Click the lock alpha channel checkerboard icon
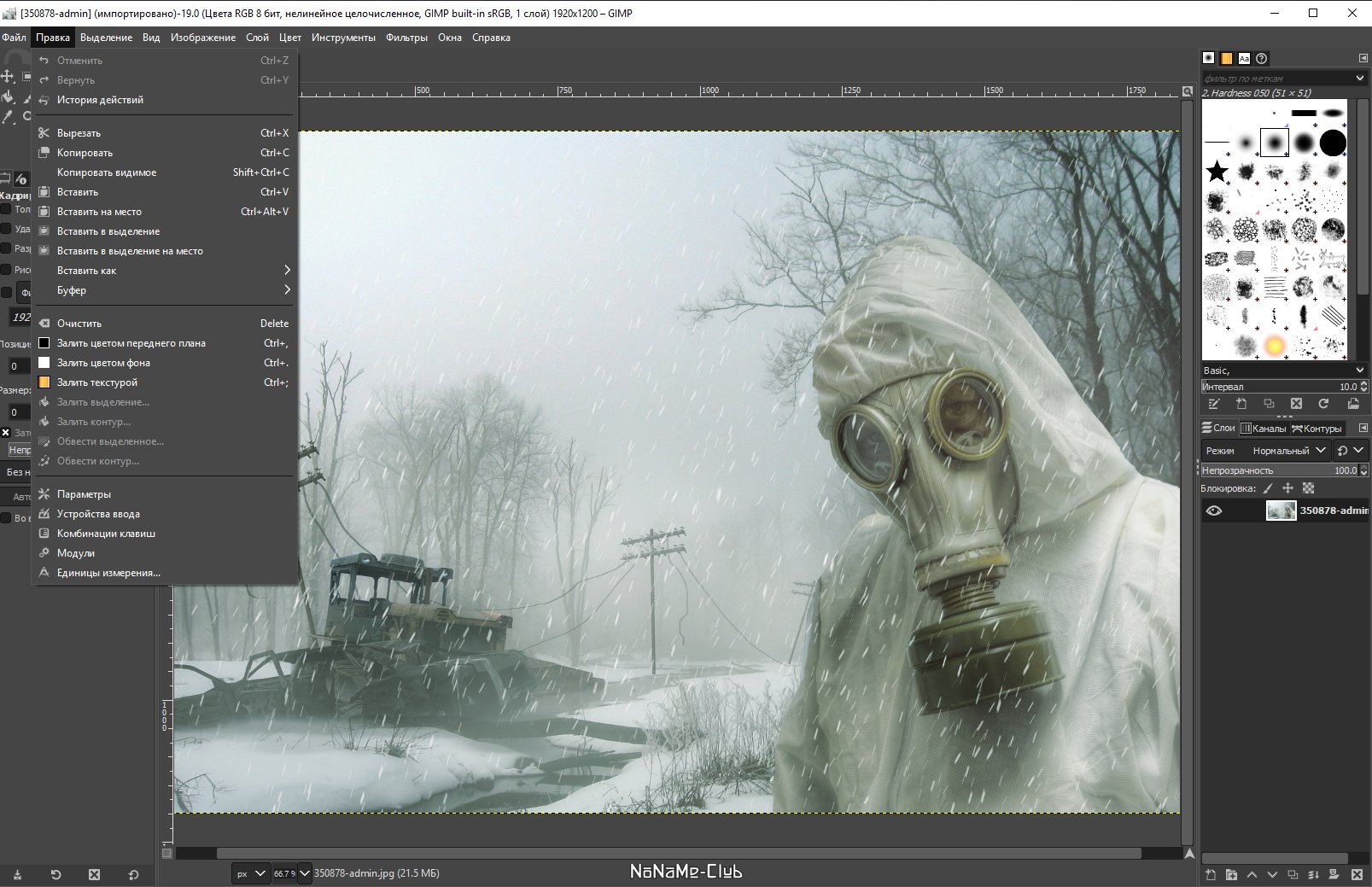The height and width of the screenshot is (887, 1372). 1308,488
